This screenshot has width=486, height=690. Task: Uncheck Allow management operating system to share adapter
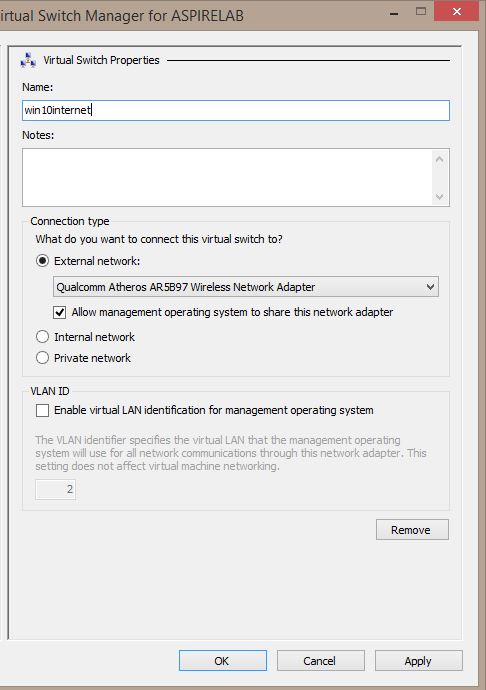[59, 312]
